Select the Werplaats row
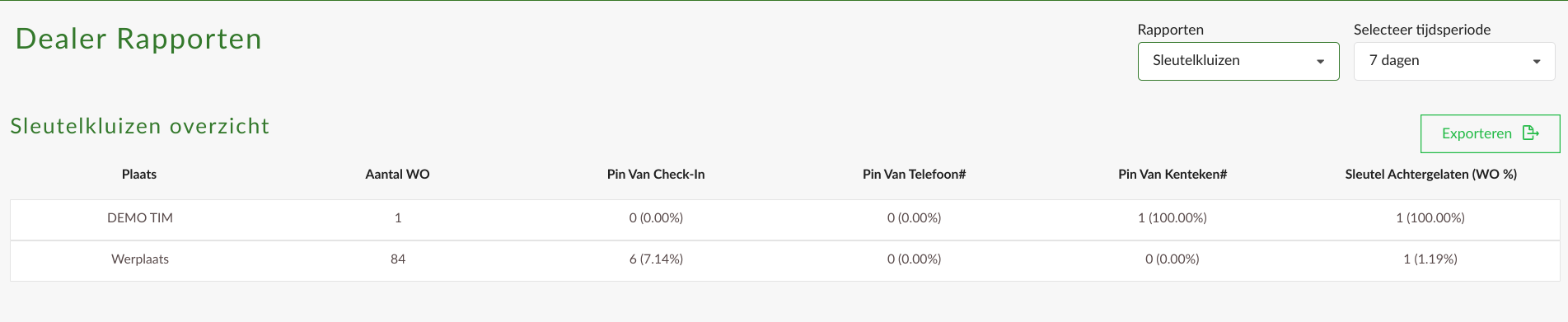This screenshot has height=322, width=1568. tap(784, 261)
